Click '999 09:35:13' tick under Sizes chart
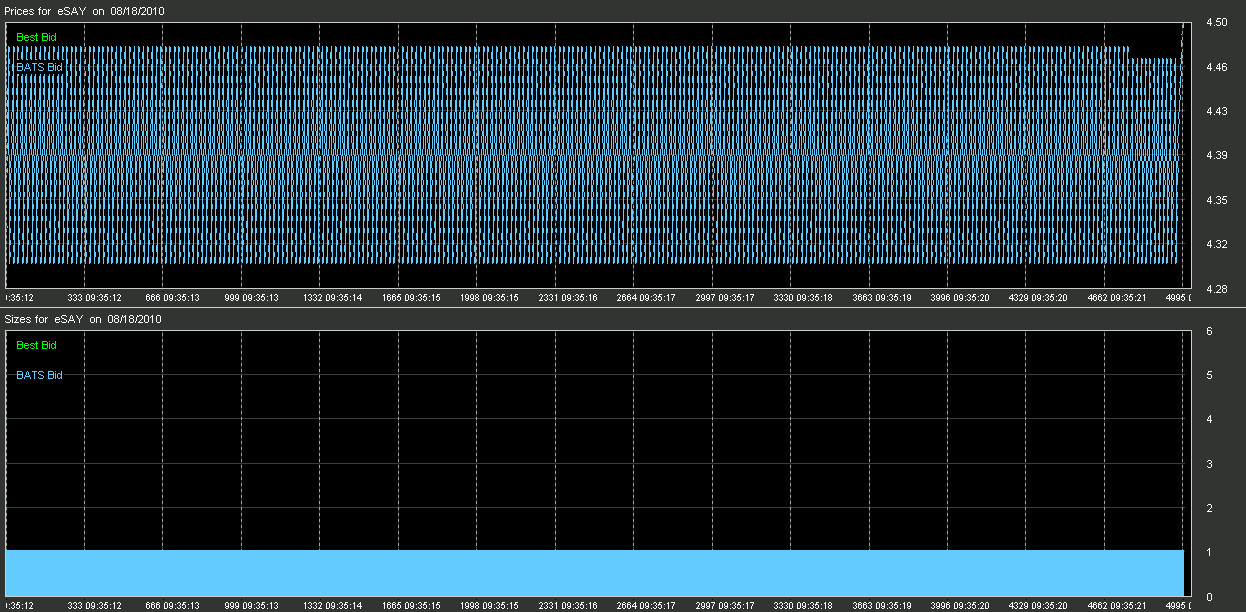 [251, 606]
